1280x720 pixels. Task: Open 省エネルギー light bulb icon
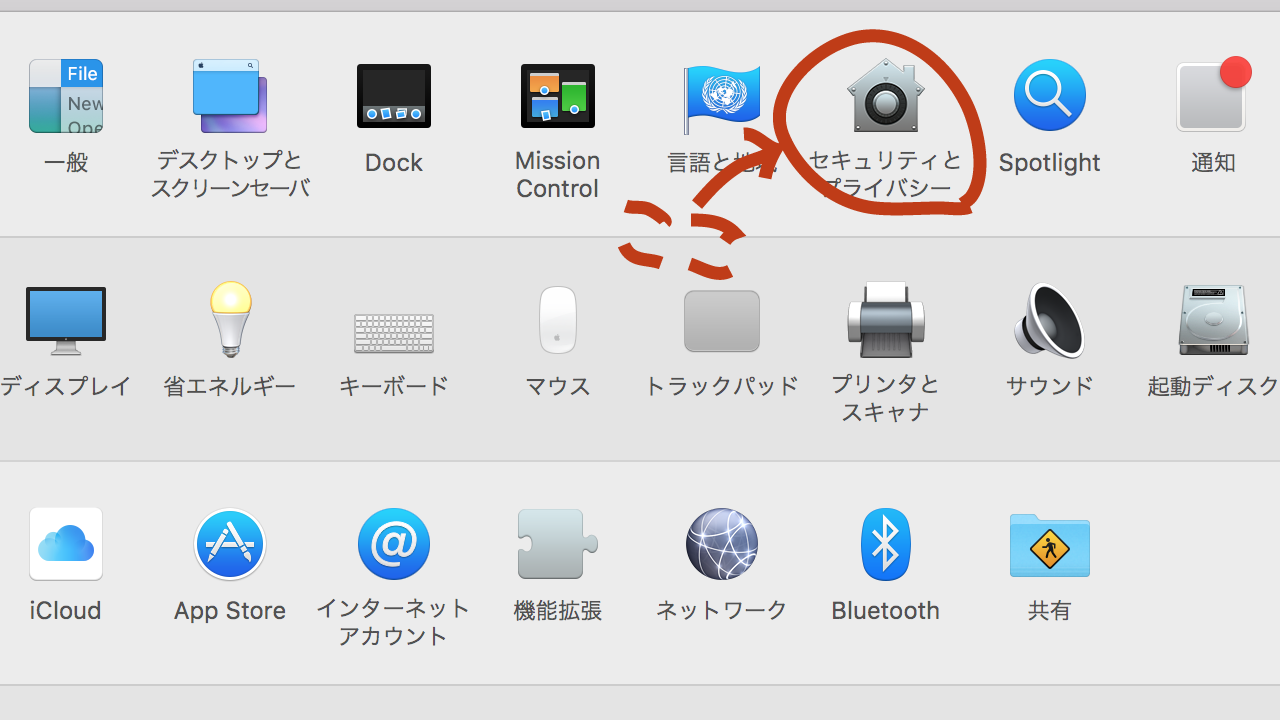230,319
